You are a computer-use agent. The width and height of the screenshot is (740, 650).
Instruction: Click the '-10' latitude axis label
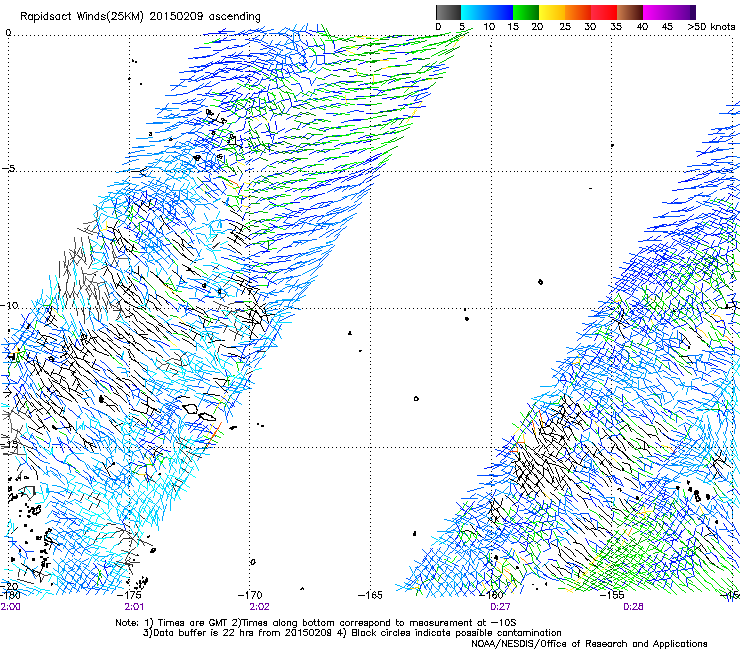9,305
